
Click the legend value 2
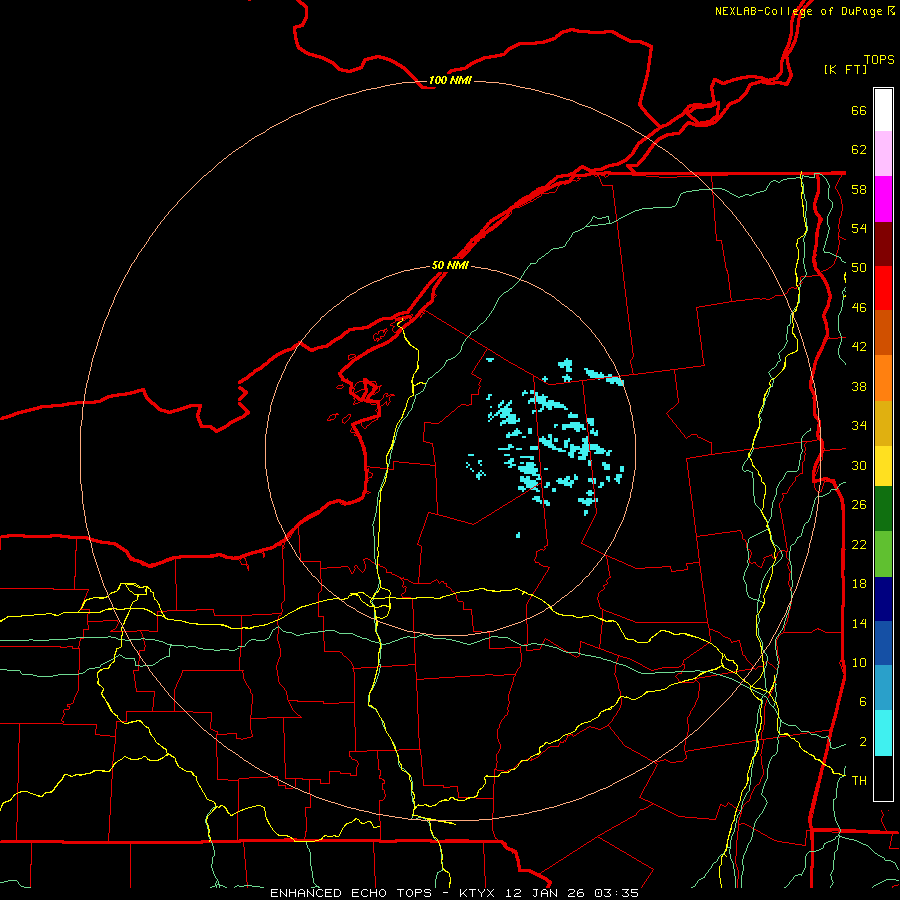tap(863, 742)
